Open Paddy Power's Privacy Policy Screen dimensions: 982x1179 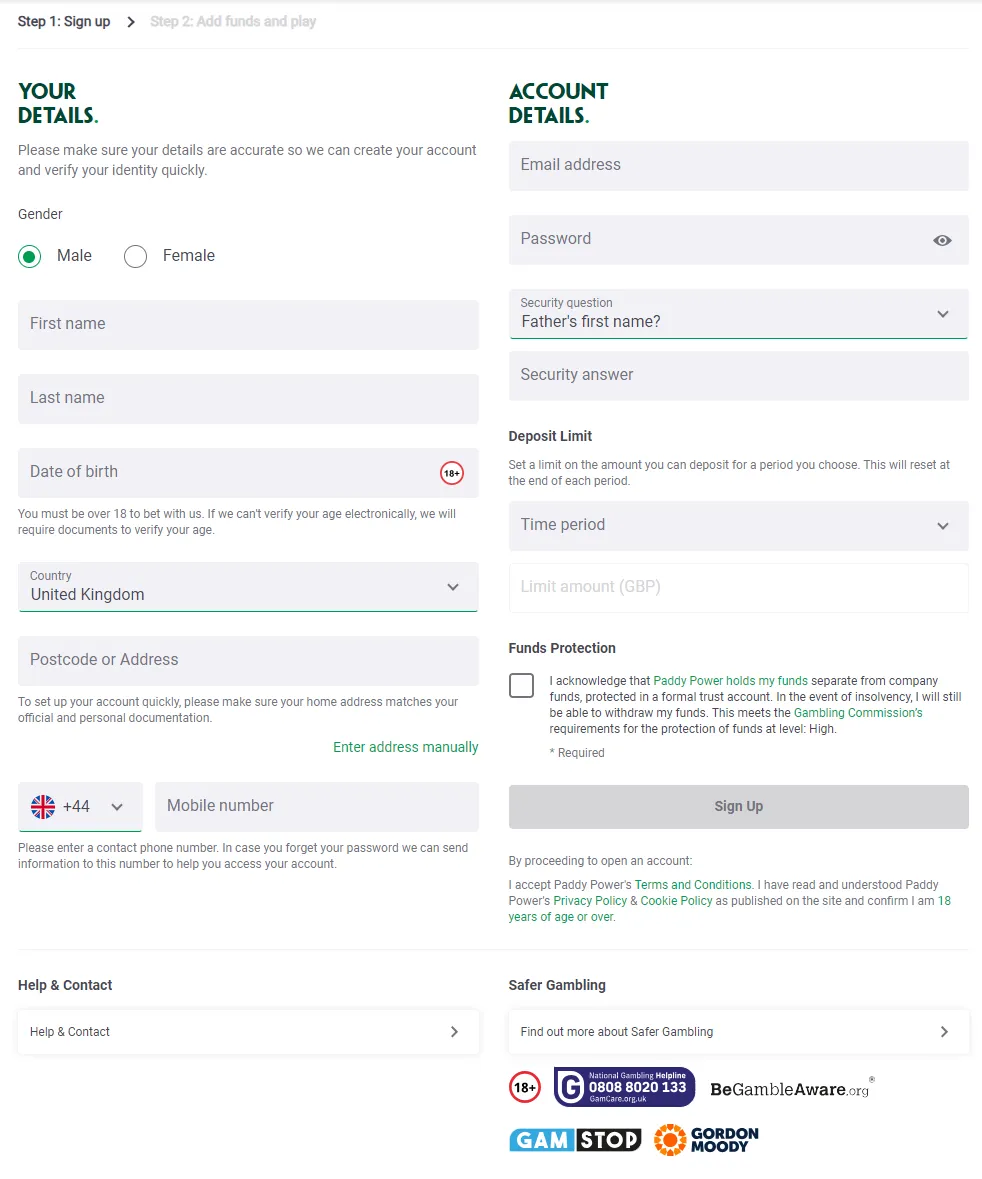point(589,900)
